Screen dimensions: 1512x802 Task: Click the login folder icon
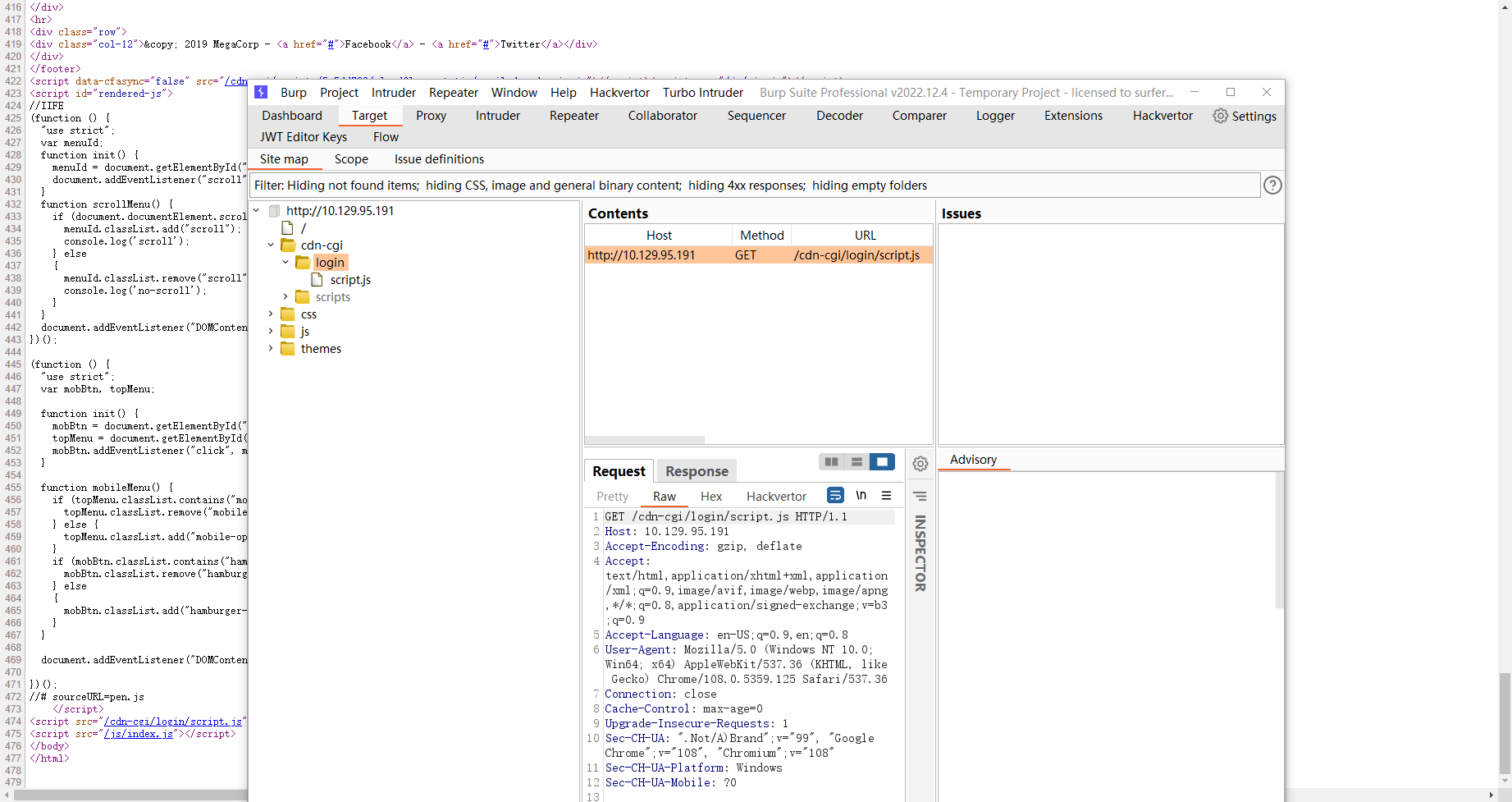coord(303,262)
